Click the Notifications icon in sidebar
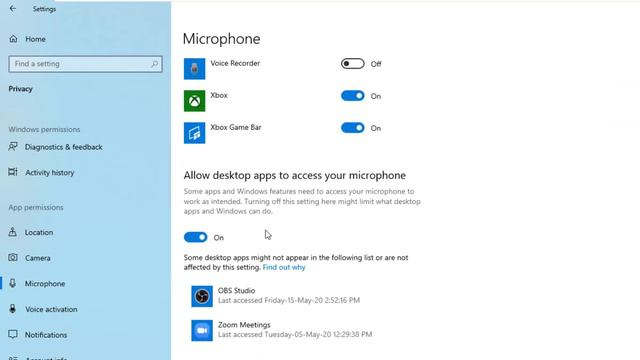Screen dimensions: 640x360 pyautogui.click(x=13, y=335)
